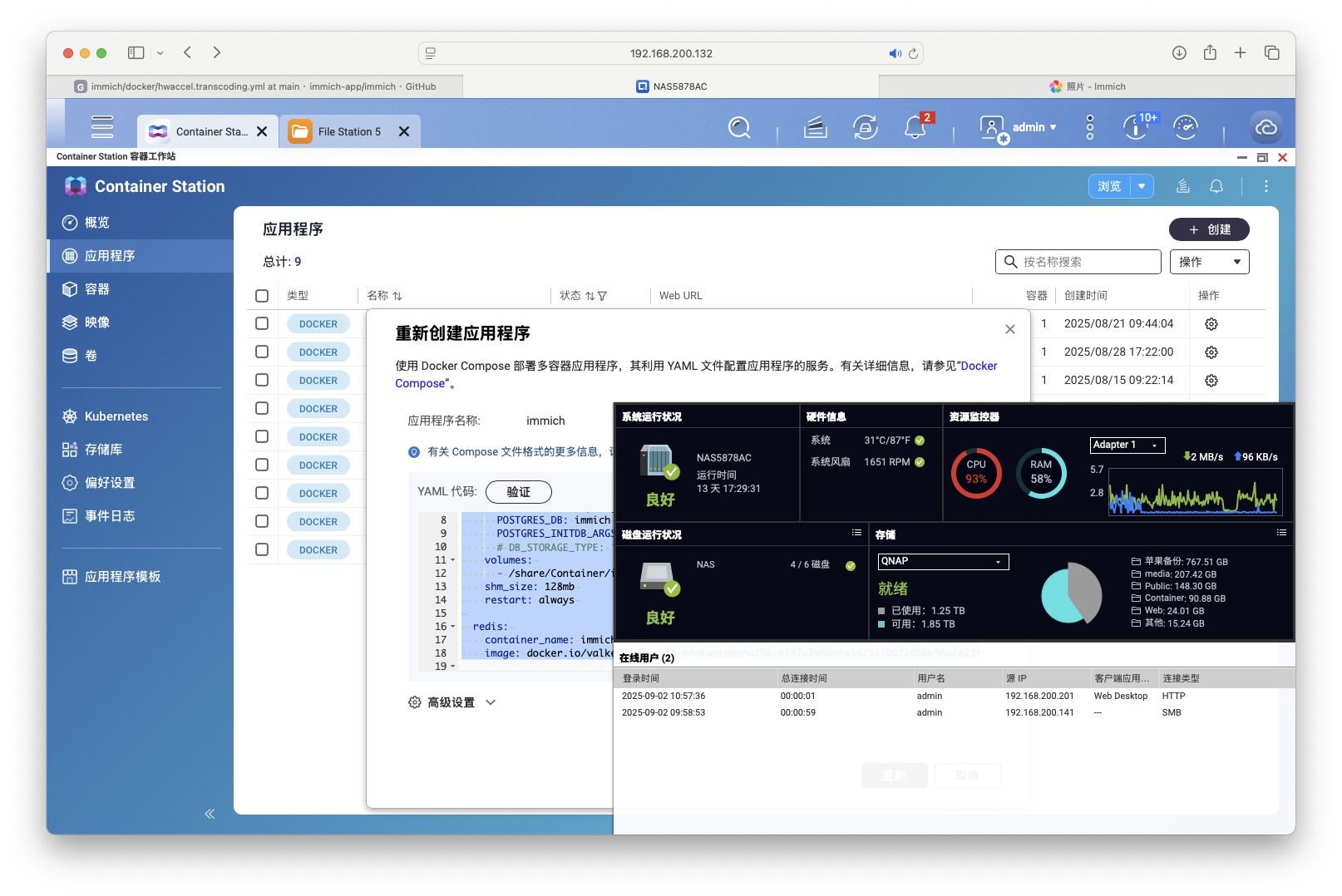Image resolution: width=1342 pixels, height=896 pixels.
Task: Select Kubernetes in the sidebar
Action: 116,416
